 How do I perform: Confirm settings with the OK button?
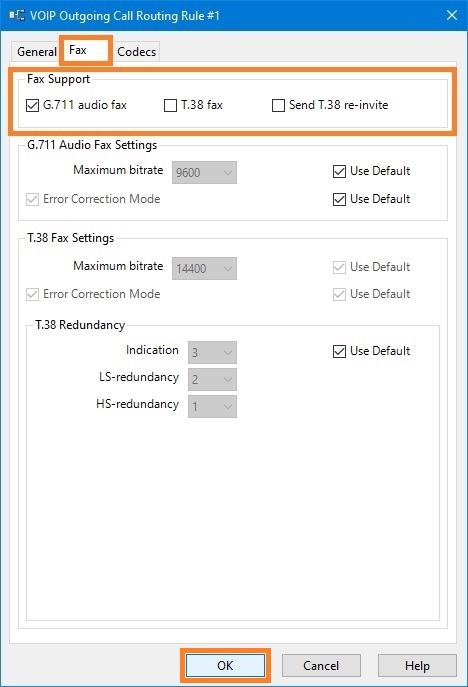tap(225, 666)
